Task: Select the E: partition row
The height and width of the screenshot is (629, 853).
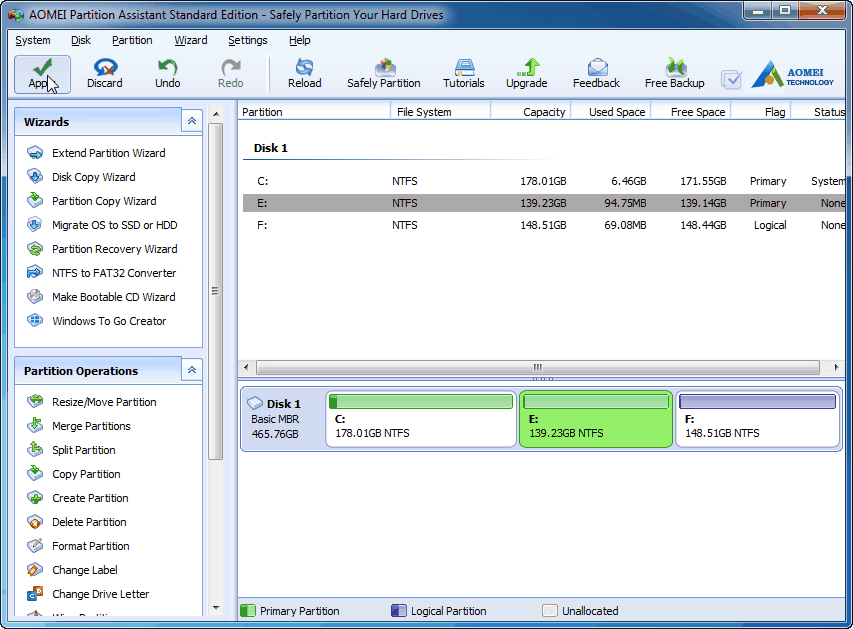Action: point(544,203)
